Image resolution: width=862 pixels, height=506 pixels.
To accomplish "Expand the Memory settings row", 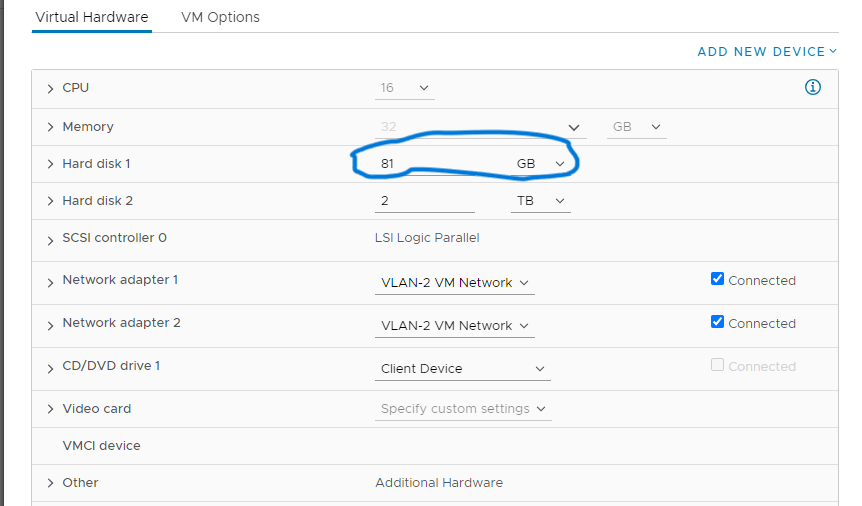I will pyautogui.click(x=50, y=127).
